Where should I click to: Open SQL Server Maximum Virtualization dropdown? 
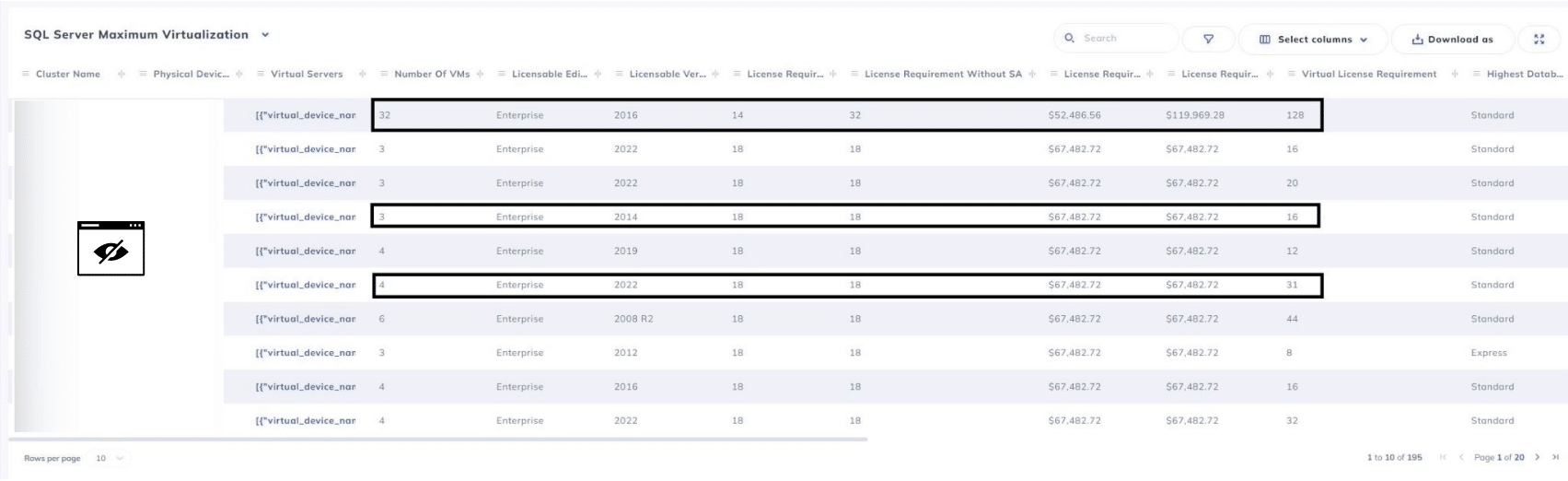pos(265,35)
